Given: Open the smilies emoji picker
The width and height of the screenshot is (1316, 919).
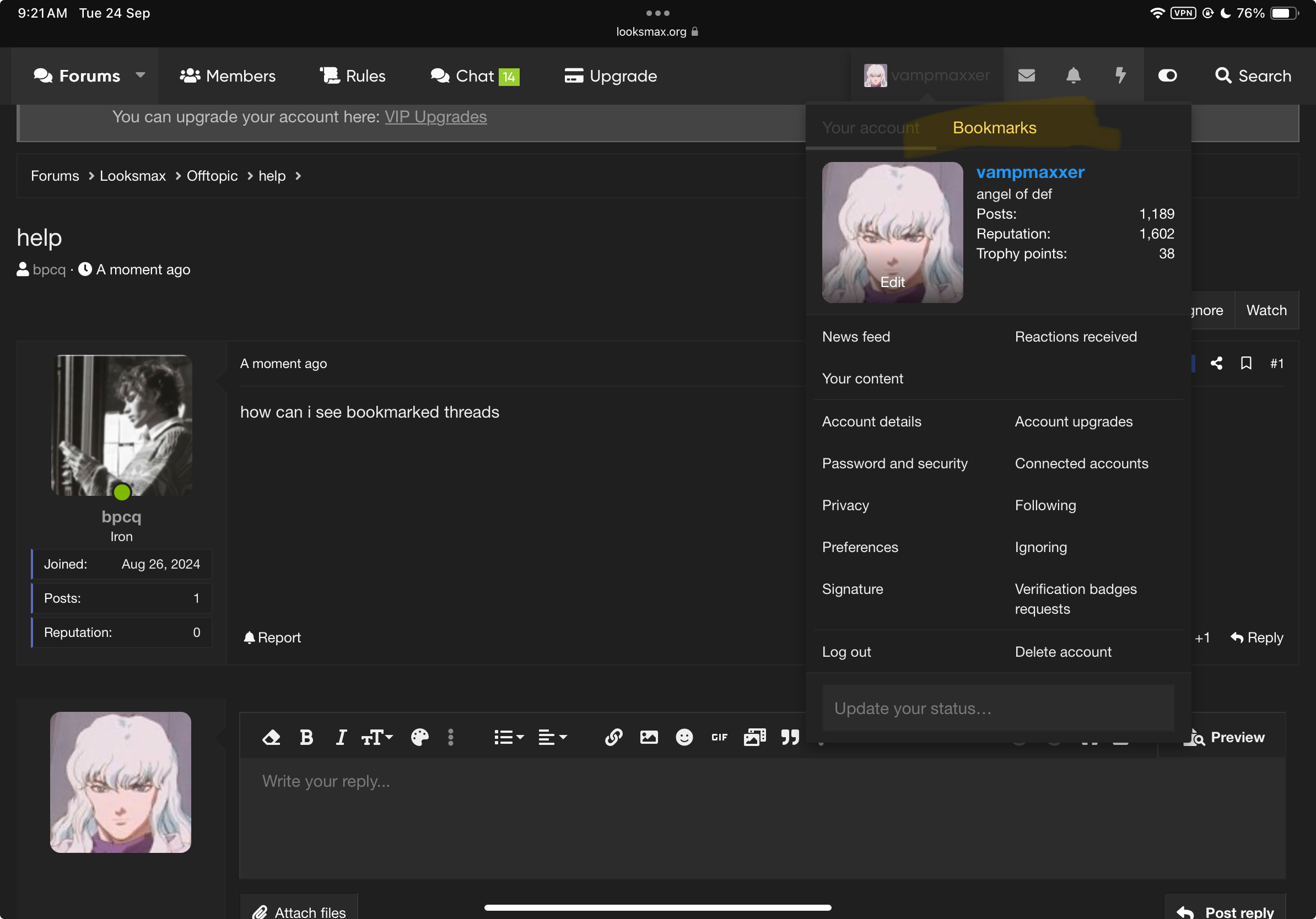Looking at the screenshot, I should [684, 737].
